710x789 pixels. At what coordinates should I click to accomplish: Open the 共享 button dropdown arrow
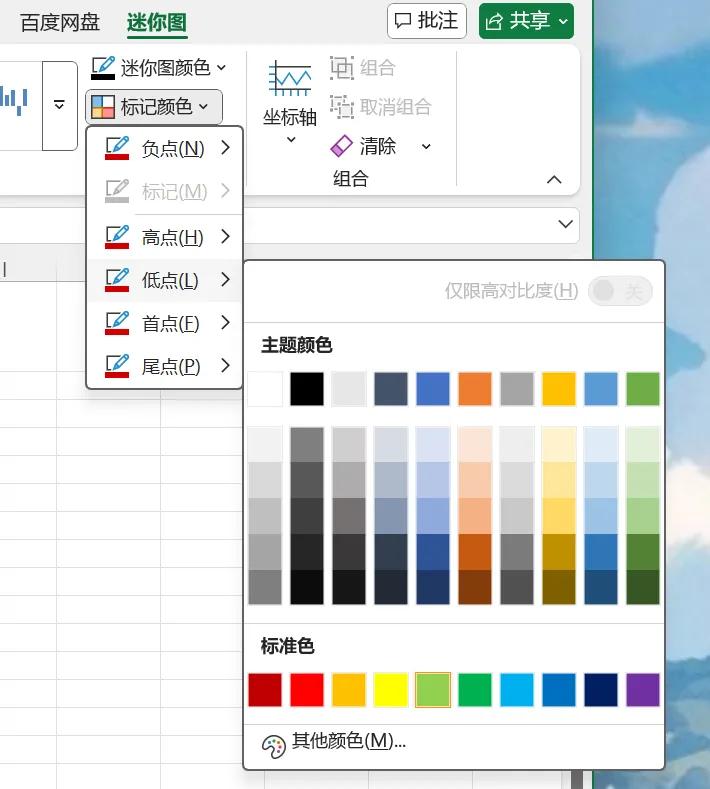[x=564, y=21]
